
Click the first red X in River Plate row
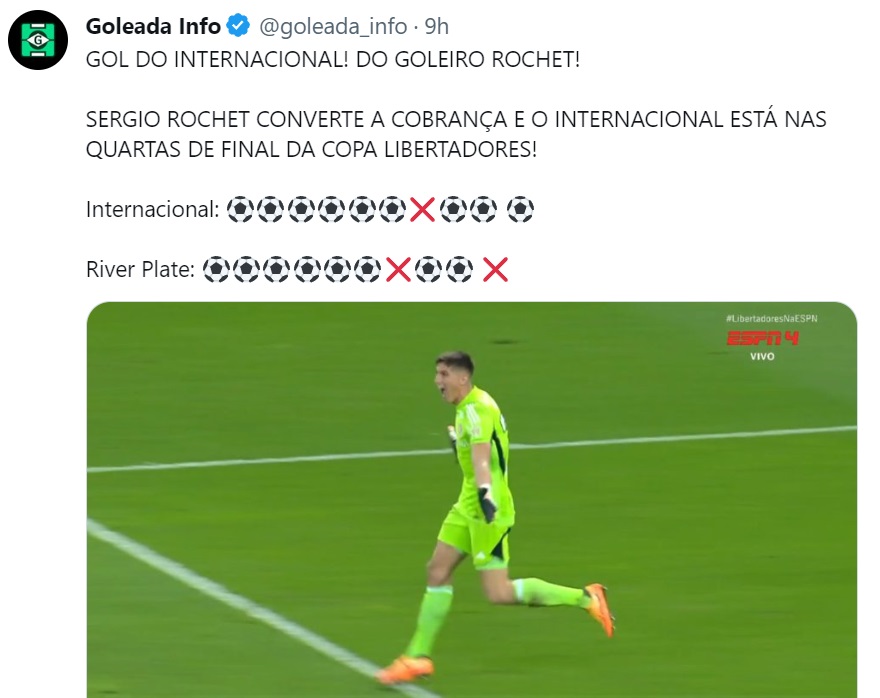398,269
